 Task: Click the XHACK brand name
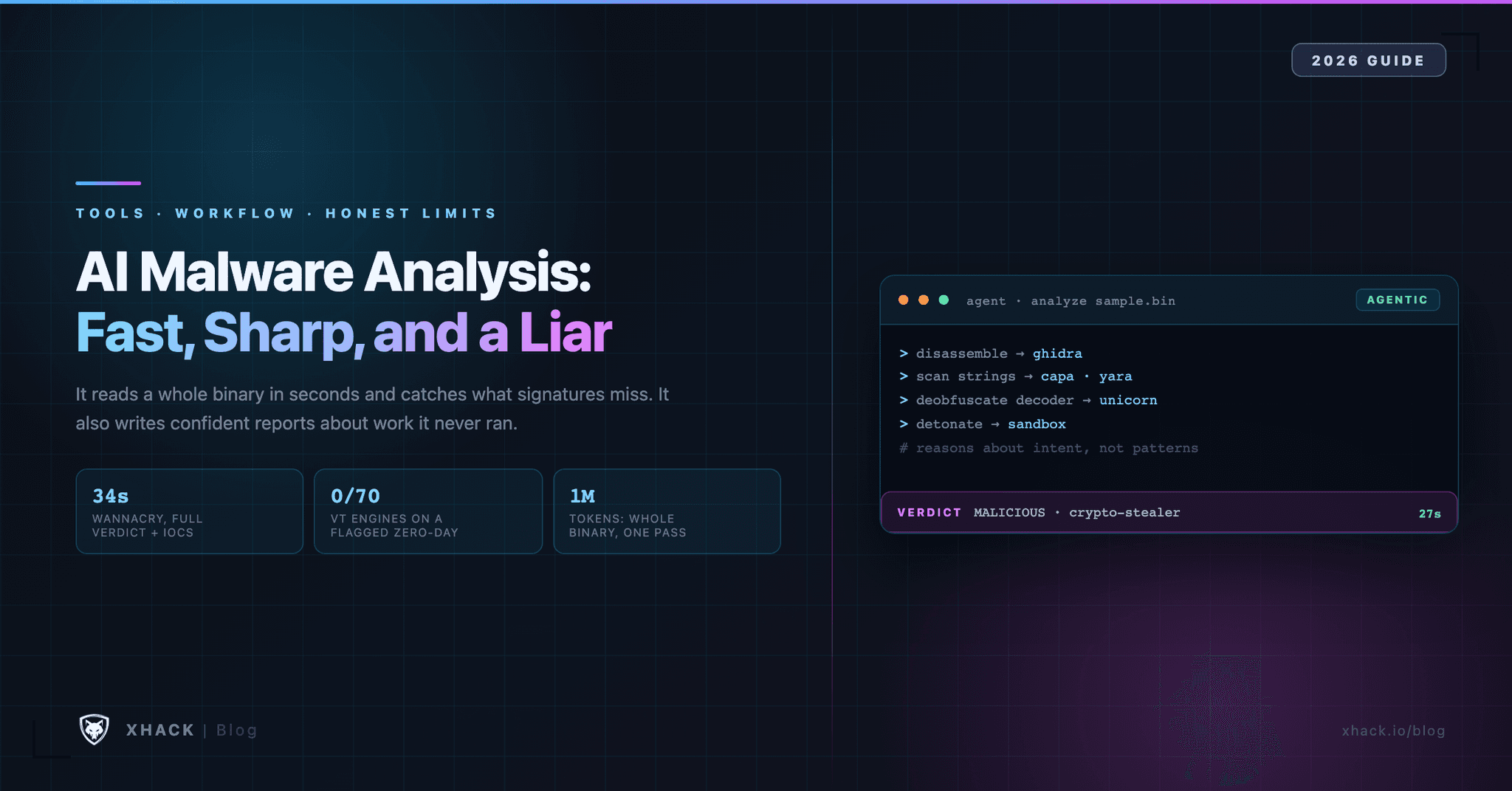160,730
